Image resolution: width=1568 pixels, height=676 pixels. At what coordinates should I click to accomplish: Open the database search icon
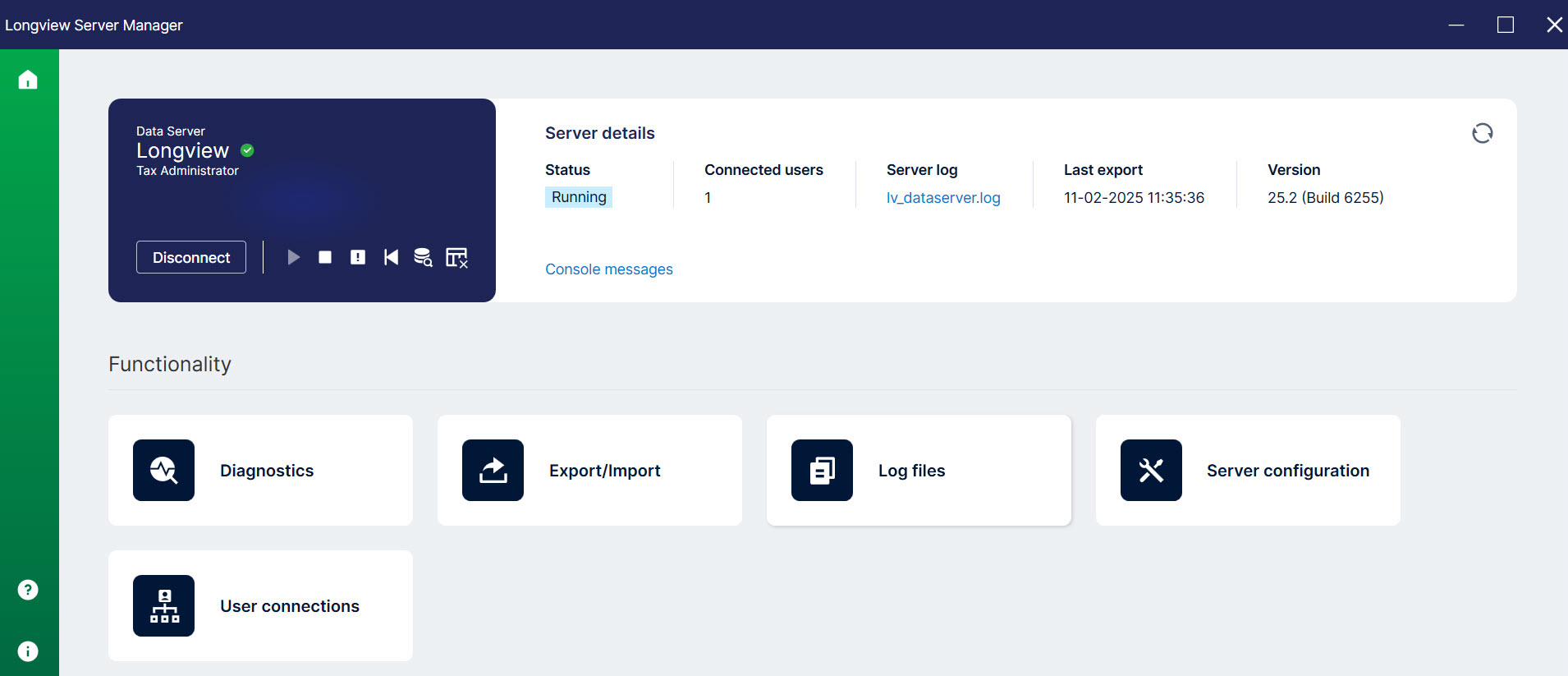423,258
